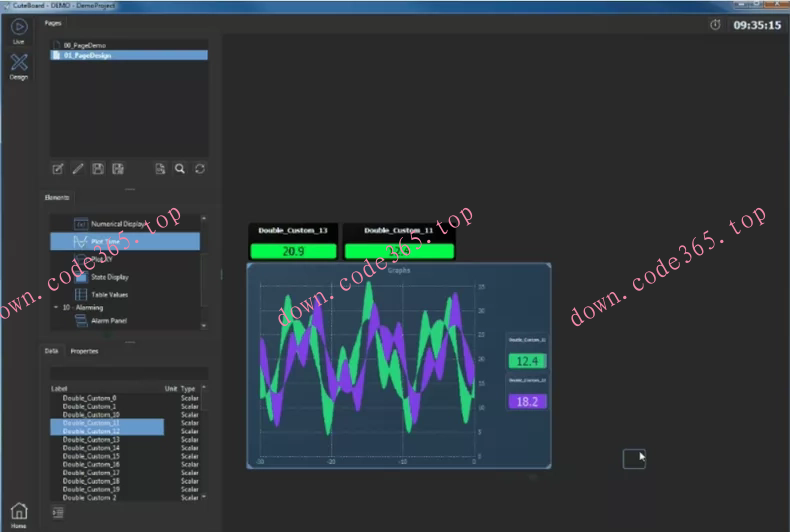The image size is (790, 532).
Task: Switch to Live mode
Action: 19,31
